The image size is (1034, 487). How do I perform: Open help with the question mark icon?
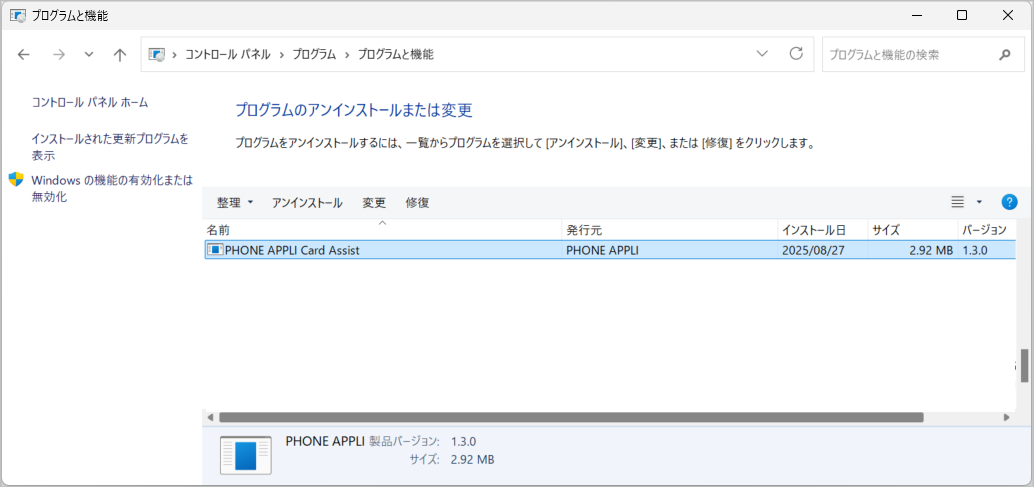pos(1009,202)
